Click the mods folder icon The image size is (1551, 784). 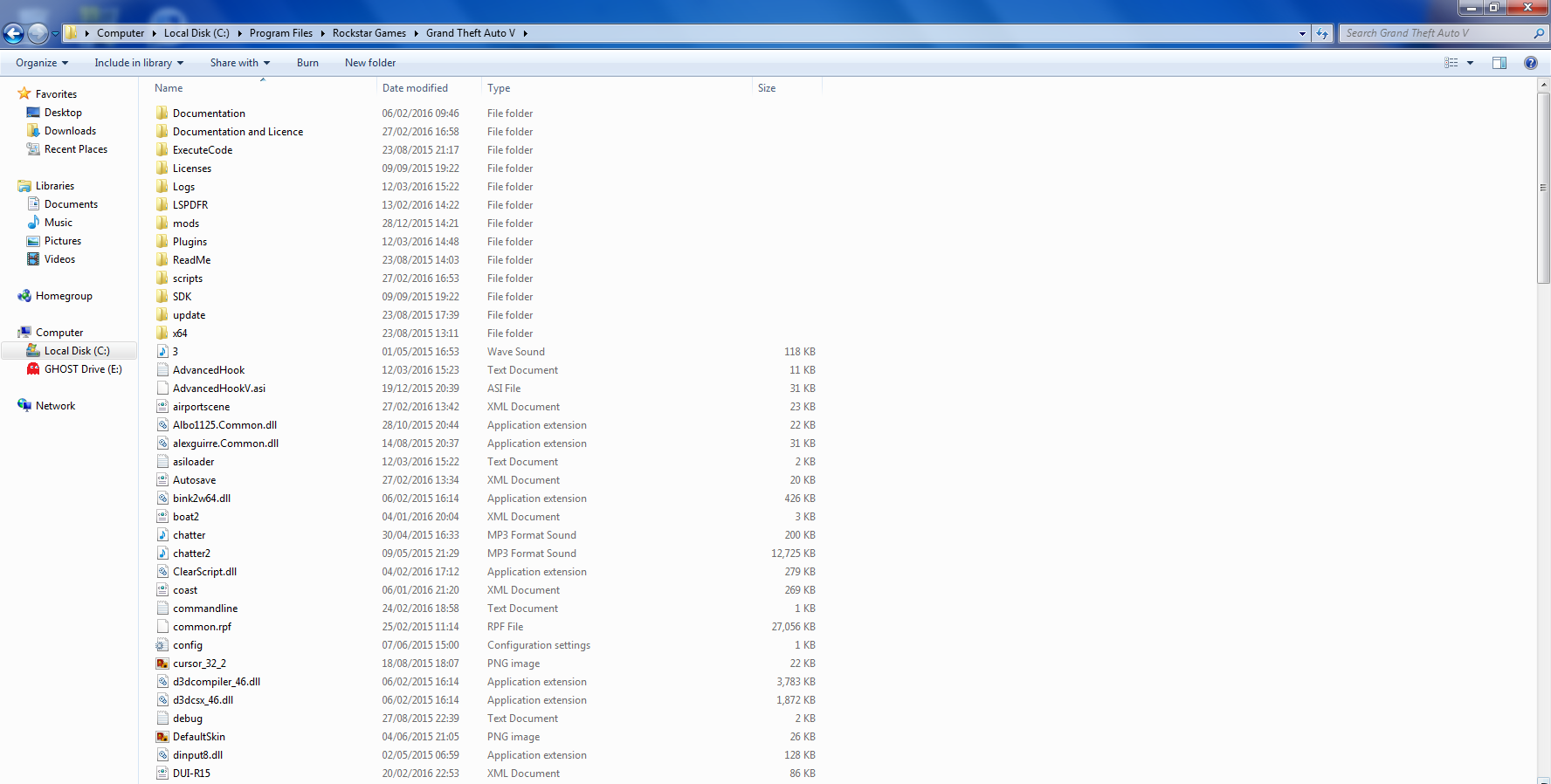[162, 223]
